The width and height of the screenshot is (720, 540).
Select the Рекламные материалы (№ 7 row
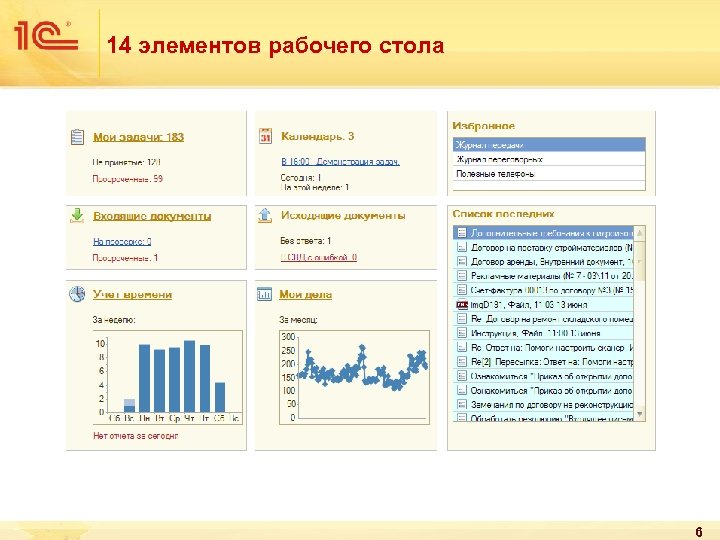click(x=543, y=276)
